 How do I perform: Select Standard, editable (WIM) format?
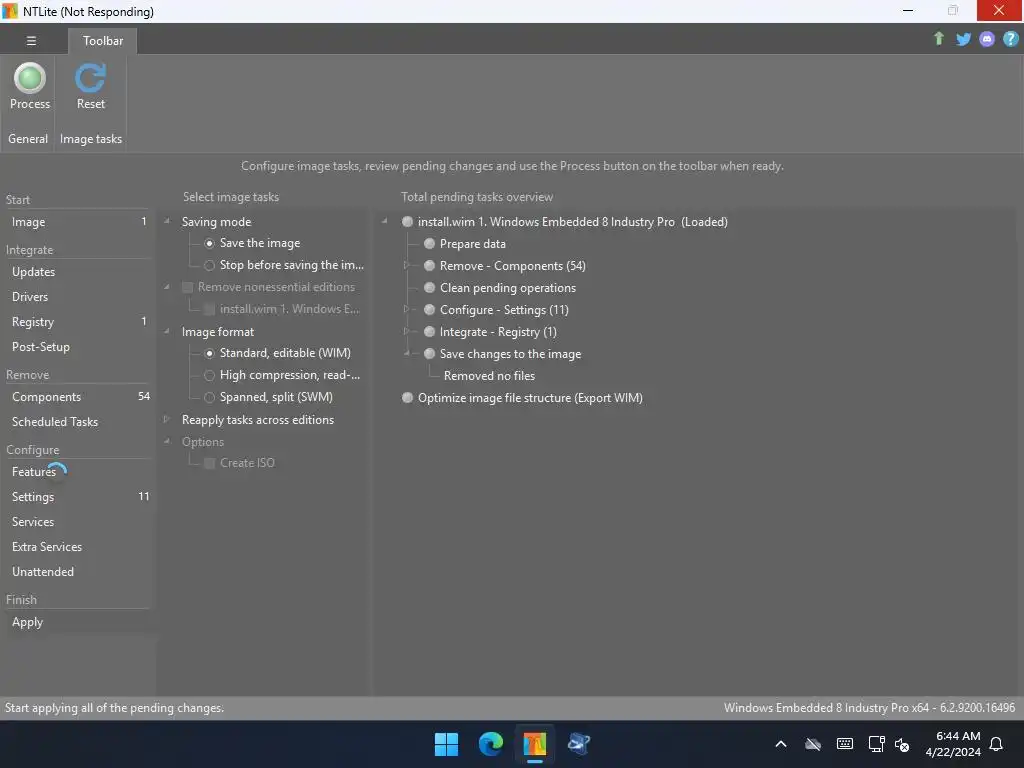click(209, 353)
